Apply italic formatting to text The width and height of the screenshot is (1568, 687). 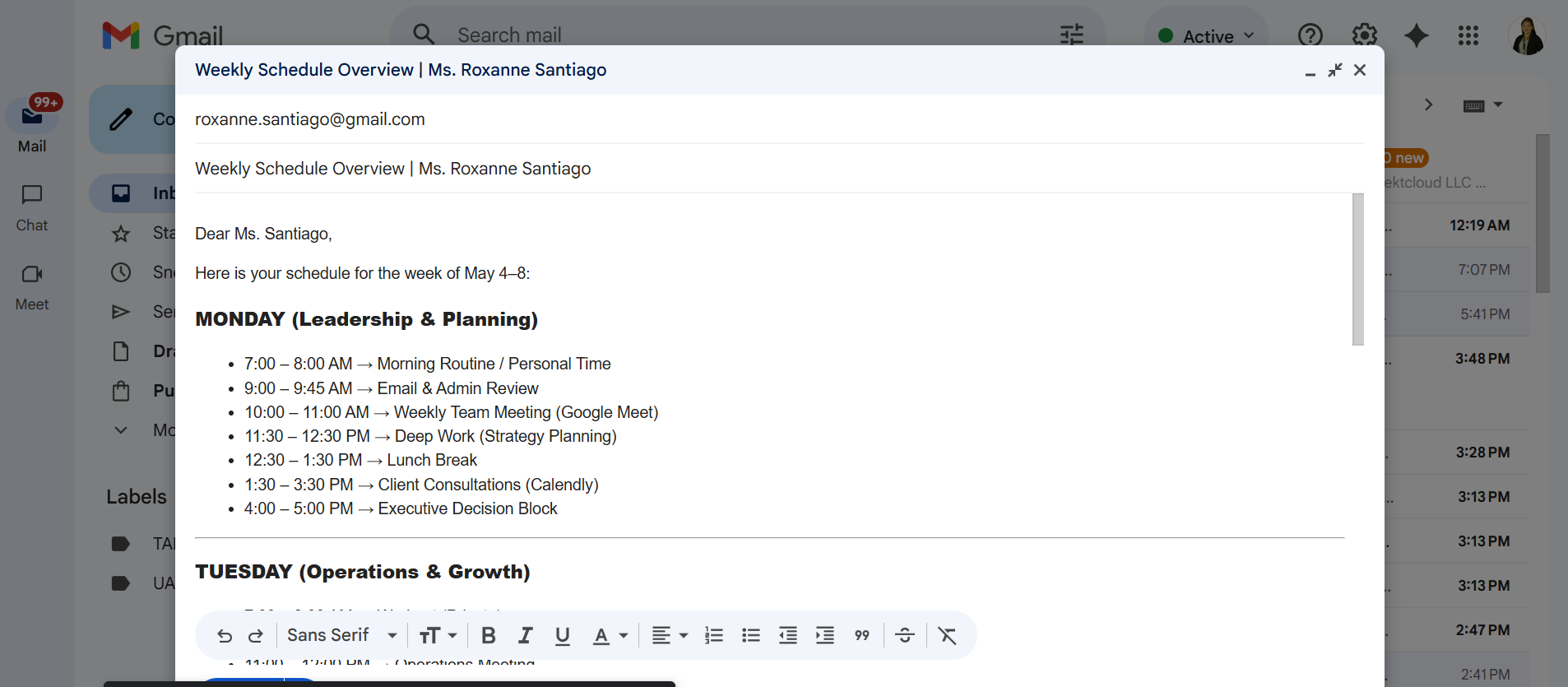[x=526, y=635]
